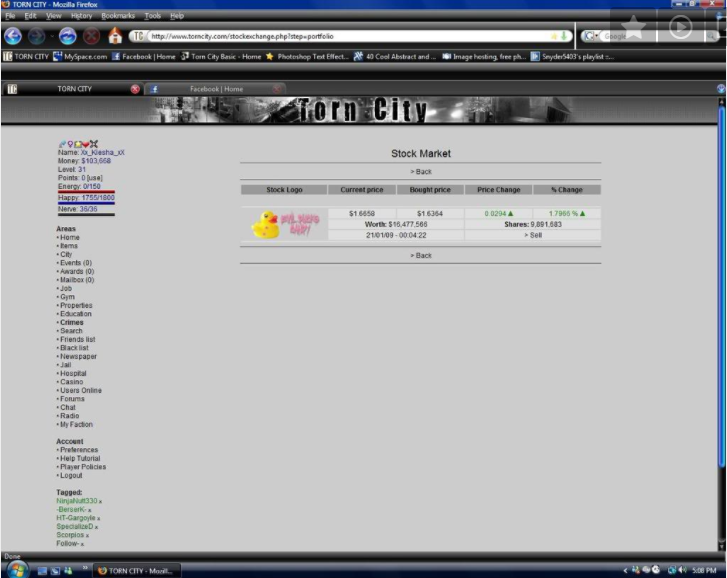The image size is (727, 578).
Task: Click the Points use link
Action: (95, 178)
